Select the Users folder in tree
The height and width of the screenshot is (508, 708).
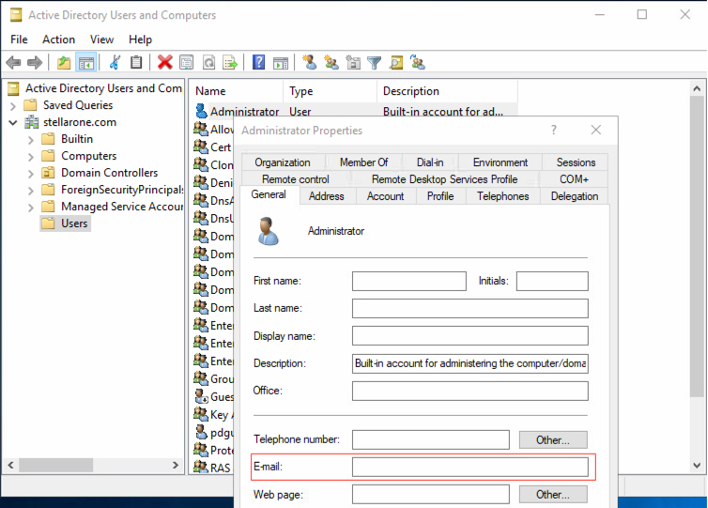[74, 224]
